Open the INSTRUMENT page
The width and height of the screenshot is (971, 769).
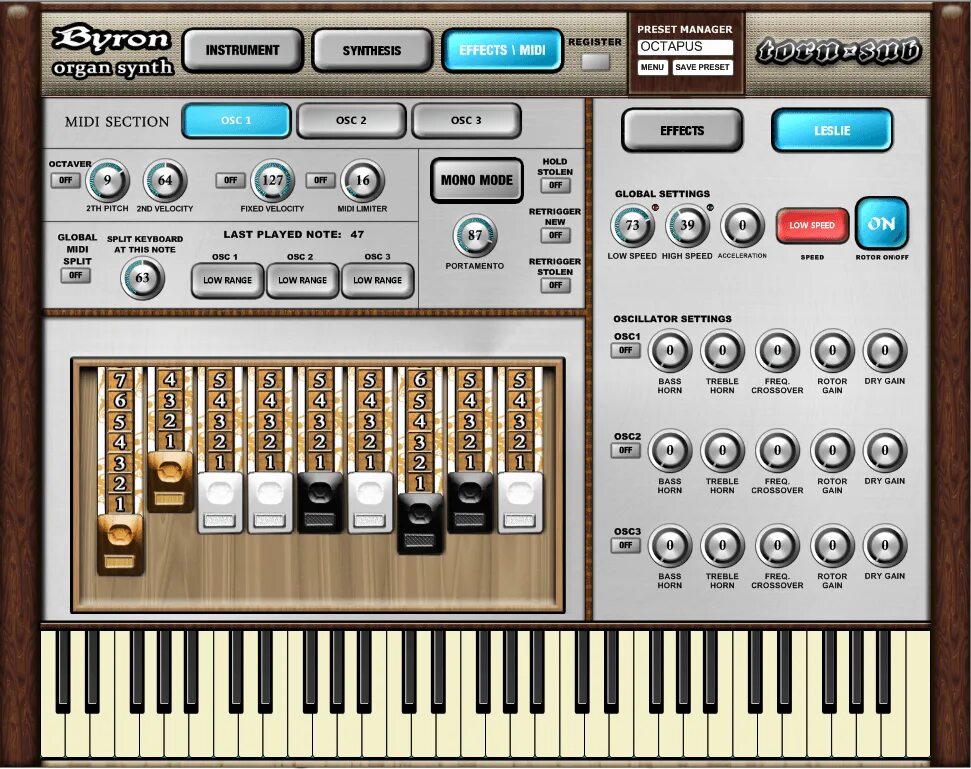tap(242, 50)
